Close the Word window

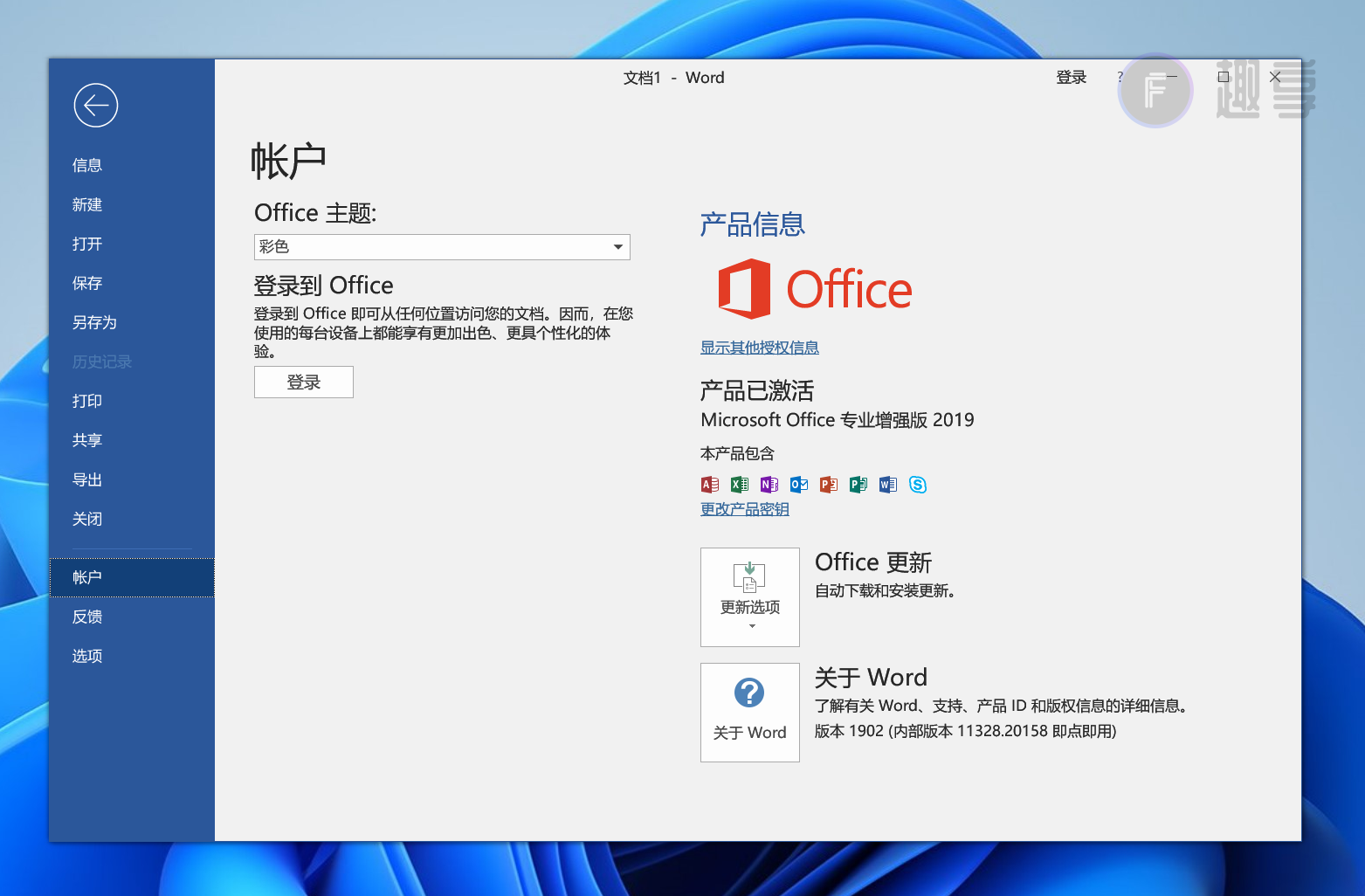click(x=1275, y=77)
